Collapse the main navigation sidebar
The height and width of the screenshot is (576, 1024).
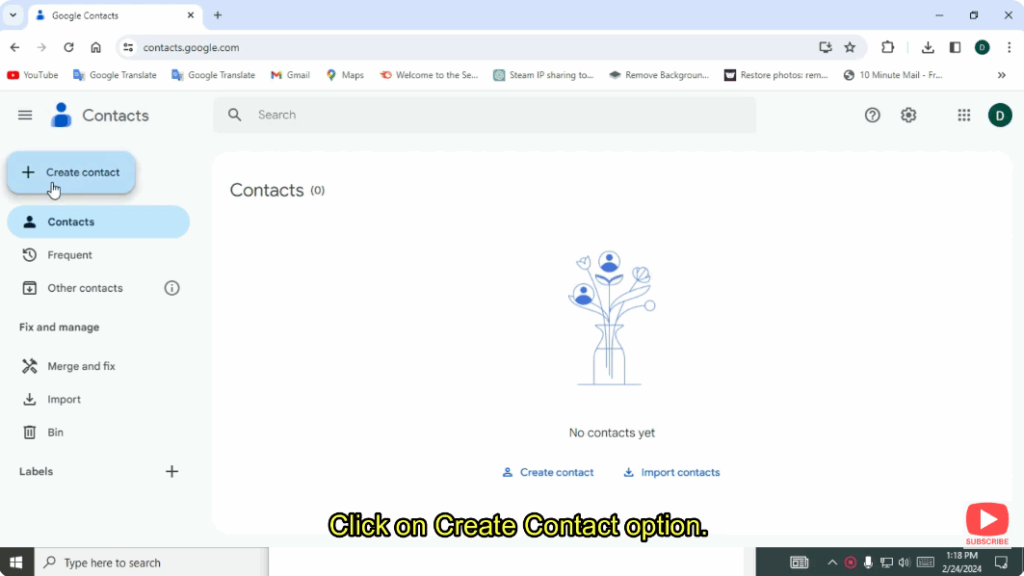tap(25, 115)
